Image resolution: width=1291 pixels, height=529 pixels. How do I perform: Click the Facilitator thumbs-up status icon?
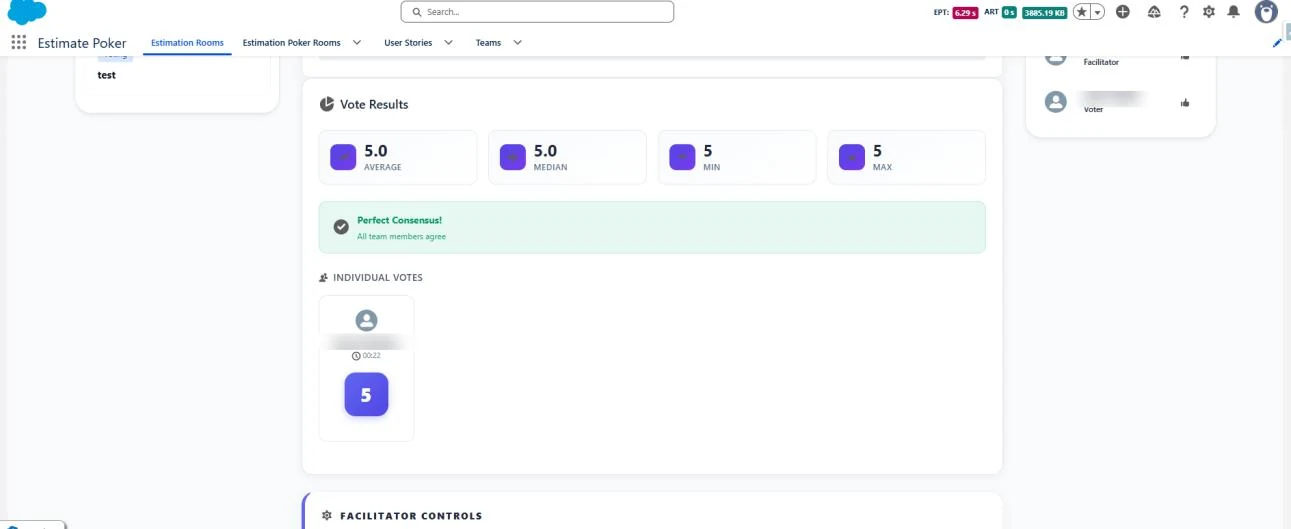pyautogui.click(x=1185, y=57)
